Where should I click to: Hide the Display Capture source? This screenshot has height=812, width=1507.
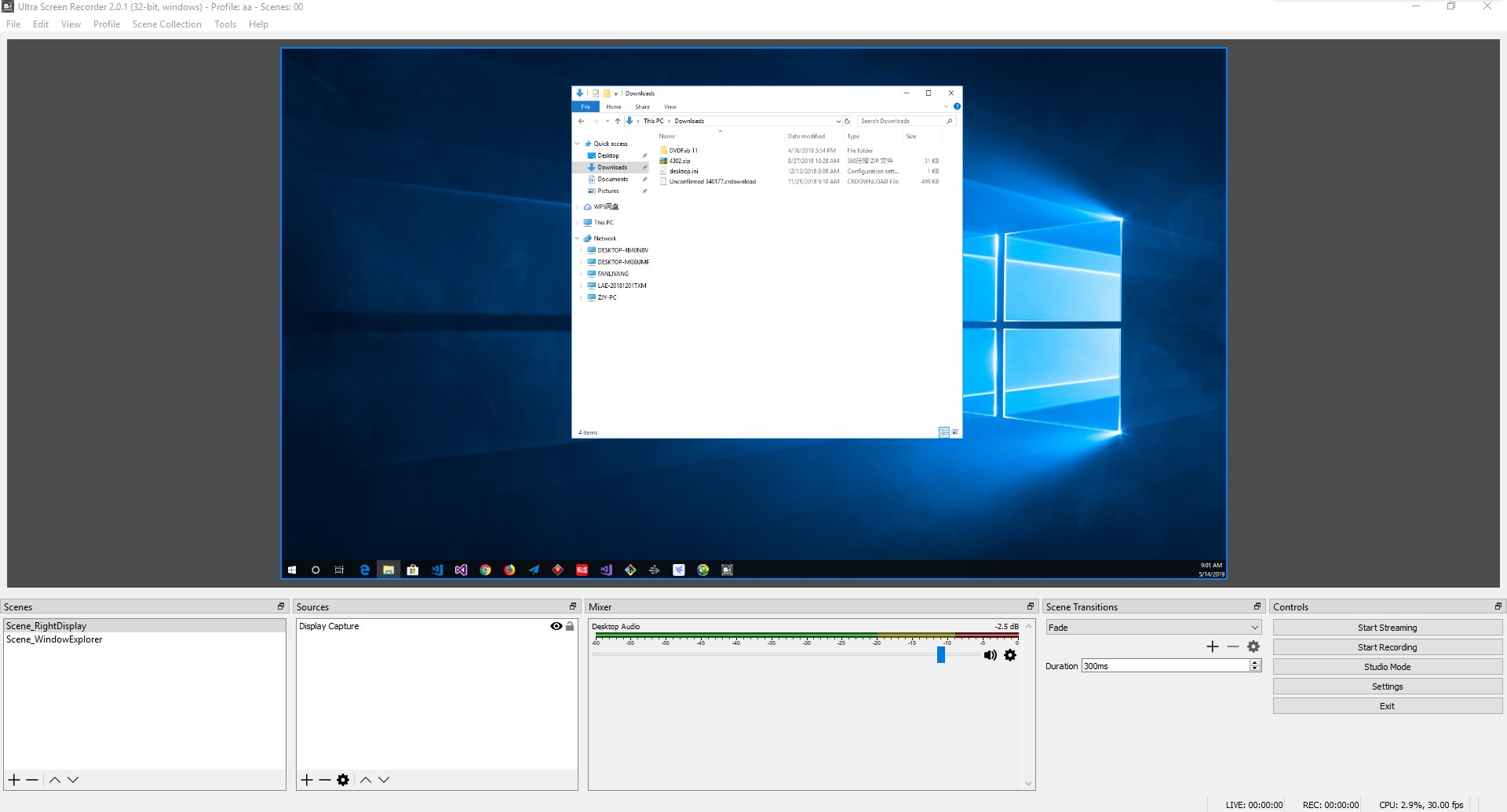(556, 626)
